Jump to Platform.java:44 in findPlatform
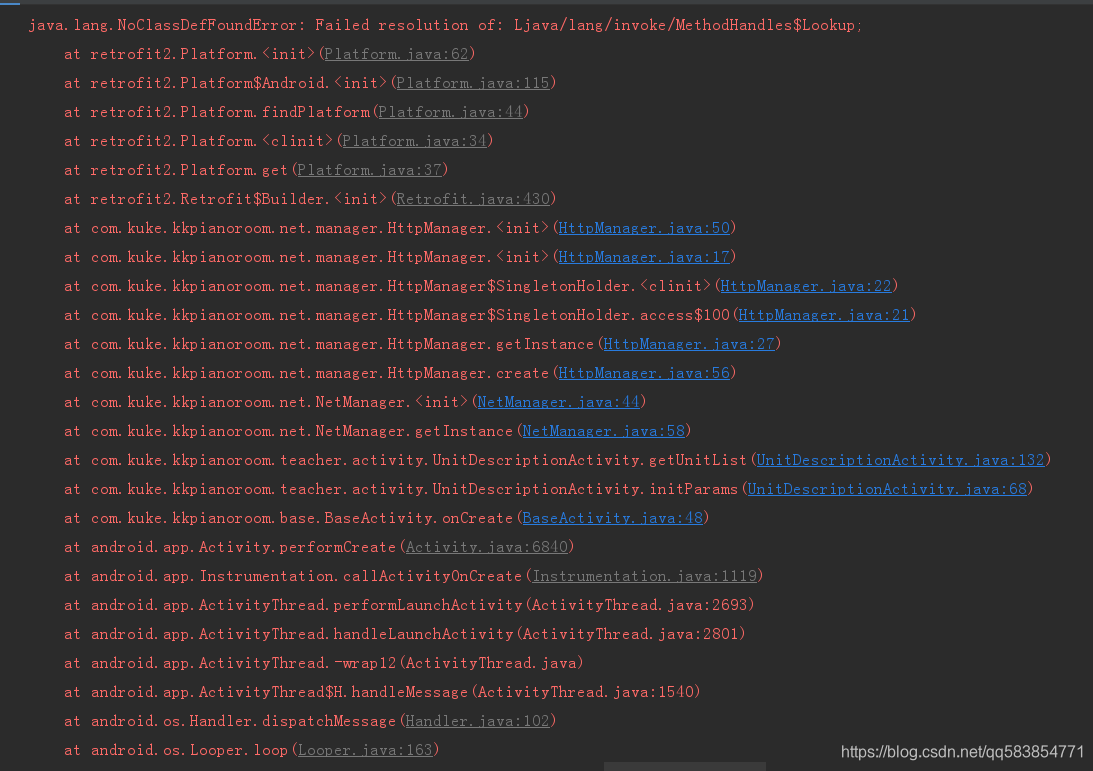The height and width of the screenshot is (771, 1093). click(451, 112)
